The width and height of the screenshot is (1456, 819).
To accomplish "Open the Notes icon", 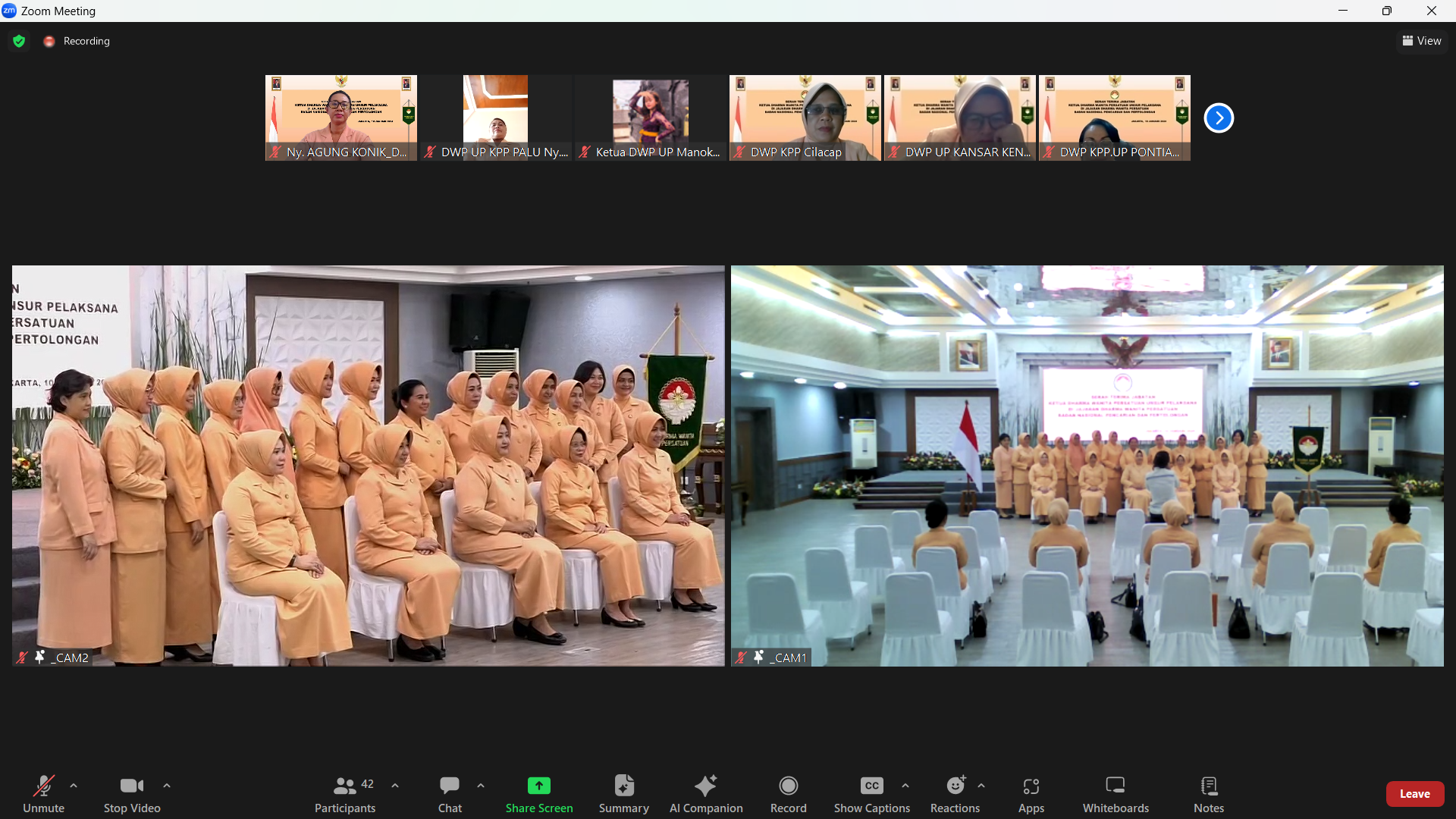I will 1209,786.
